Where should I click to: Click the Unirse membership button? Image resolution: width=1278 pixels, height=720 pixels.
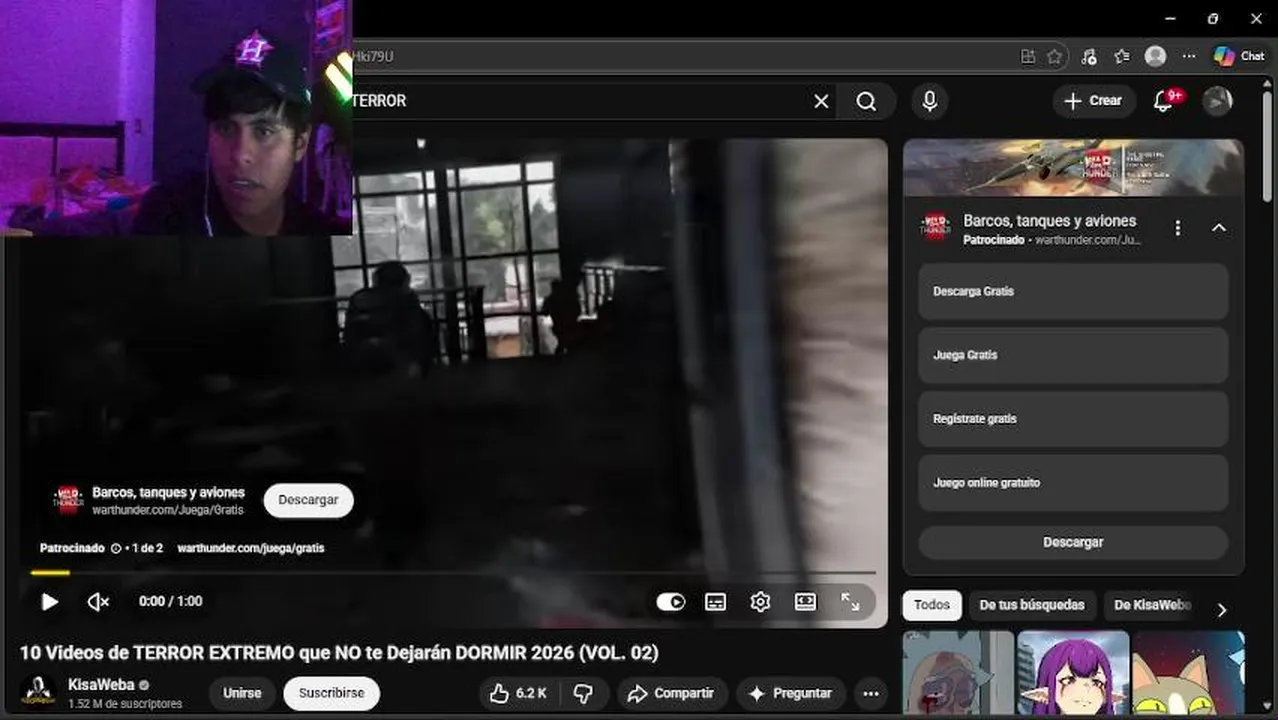click(x=242, y=693)
